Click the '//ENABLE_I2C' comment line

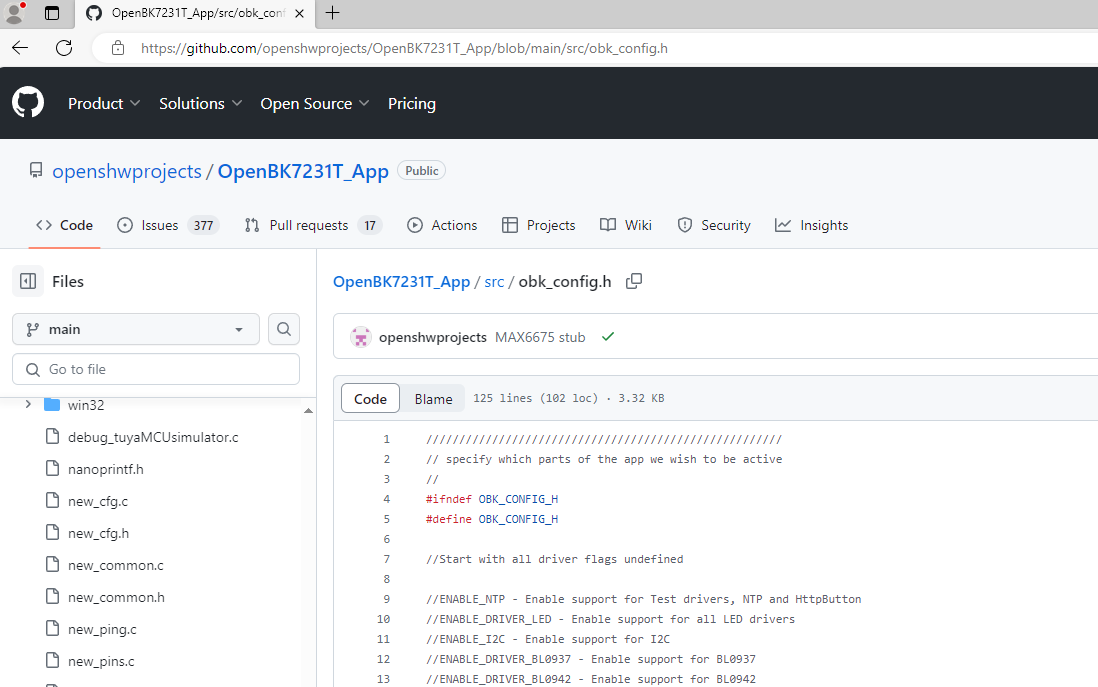[x=548, y=639]
